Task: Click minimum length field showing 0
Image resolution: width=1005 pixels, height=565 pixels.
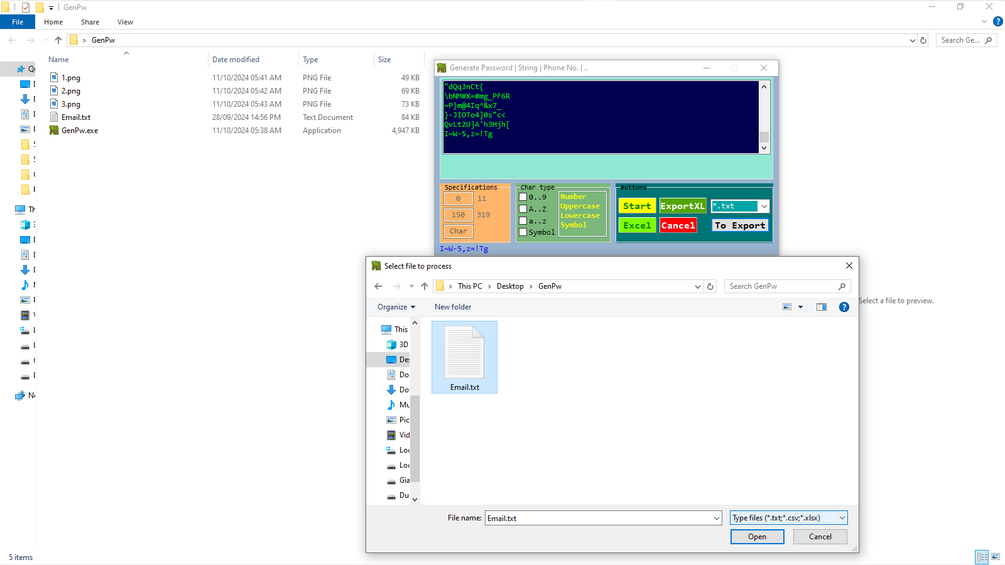Action: pos(458,199)
